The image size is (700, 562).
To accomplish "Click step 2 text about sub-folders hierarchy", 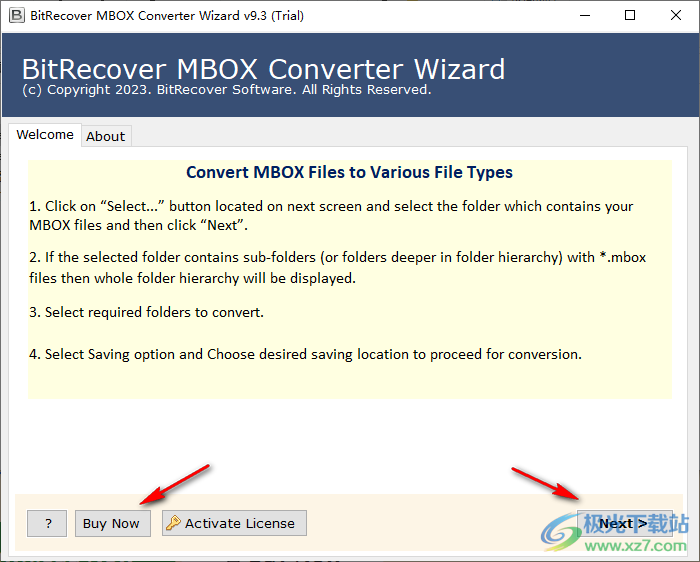I will [x=338, y=267].
